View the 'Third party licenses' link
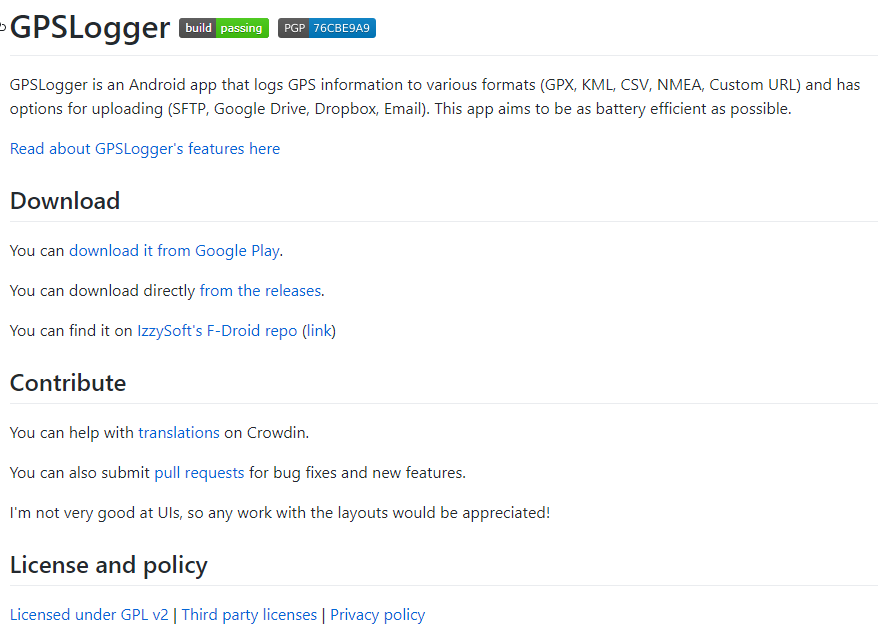 click(x=249, y=615)
